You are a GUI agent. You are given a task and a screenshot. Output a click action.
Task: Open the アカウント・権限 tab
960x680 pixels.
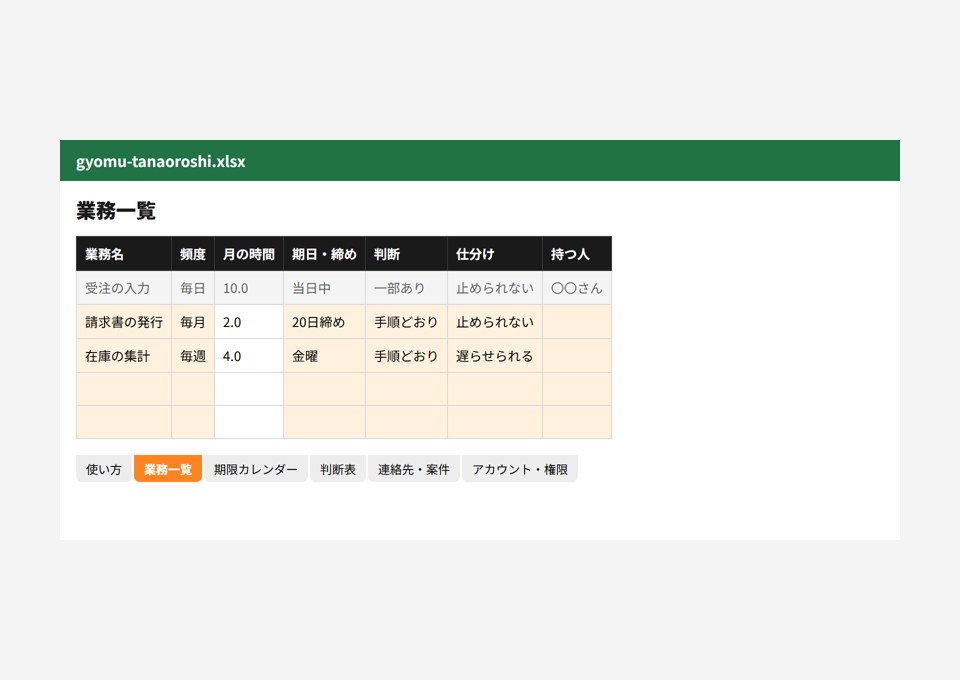click(x=520, y=469)
